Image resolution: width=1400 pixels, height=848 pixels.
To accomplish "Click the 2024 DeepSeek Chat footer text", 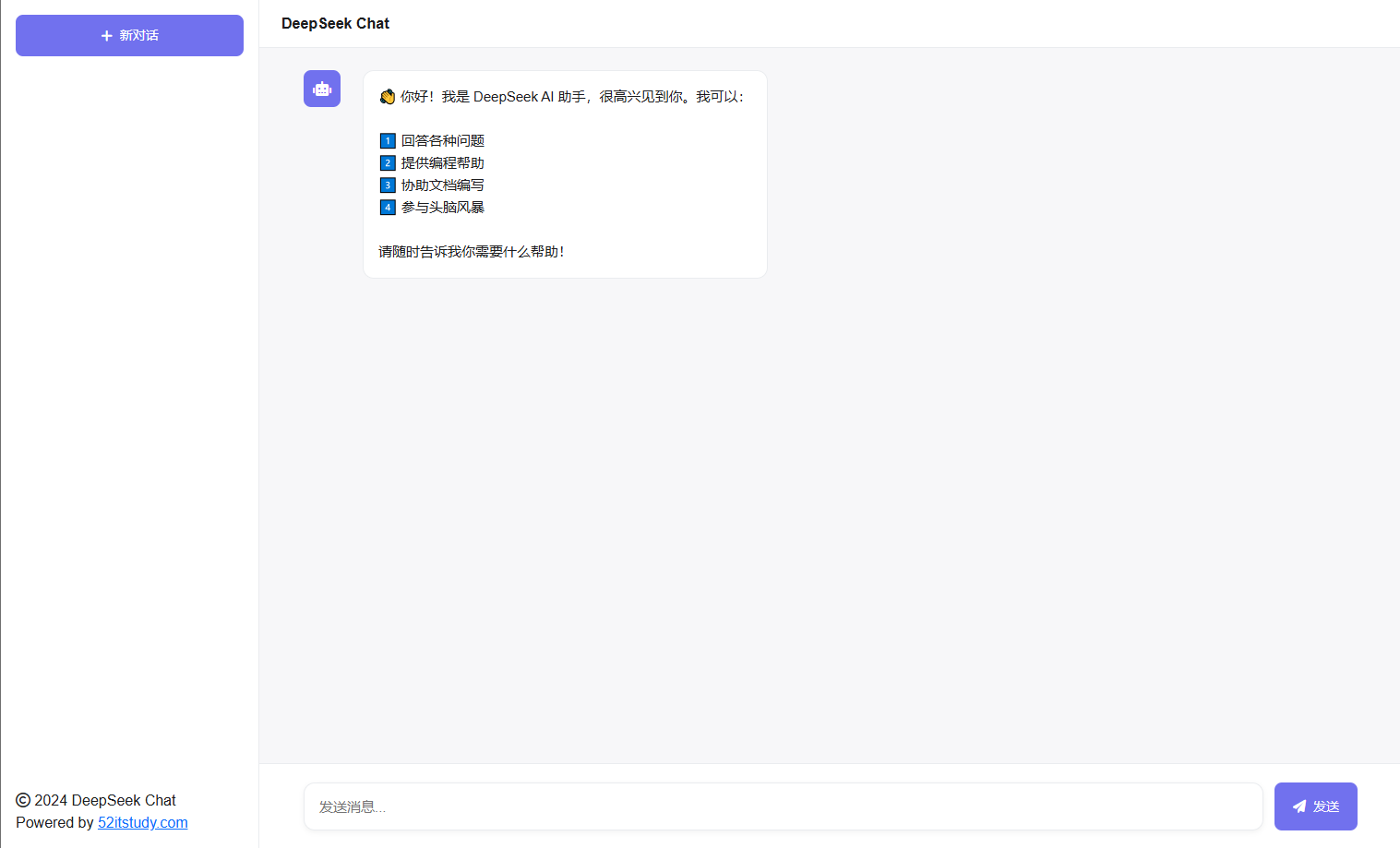I will click(x=105, y=800).
